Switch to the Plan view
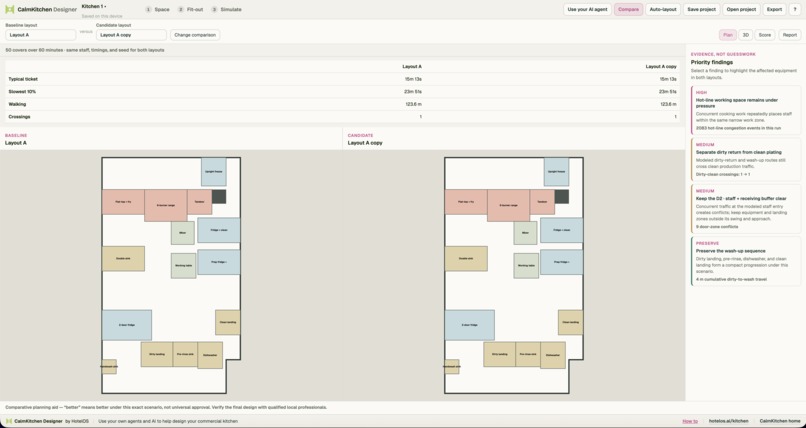The image size is (806, 428). [727, 35]
